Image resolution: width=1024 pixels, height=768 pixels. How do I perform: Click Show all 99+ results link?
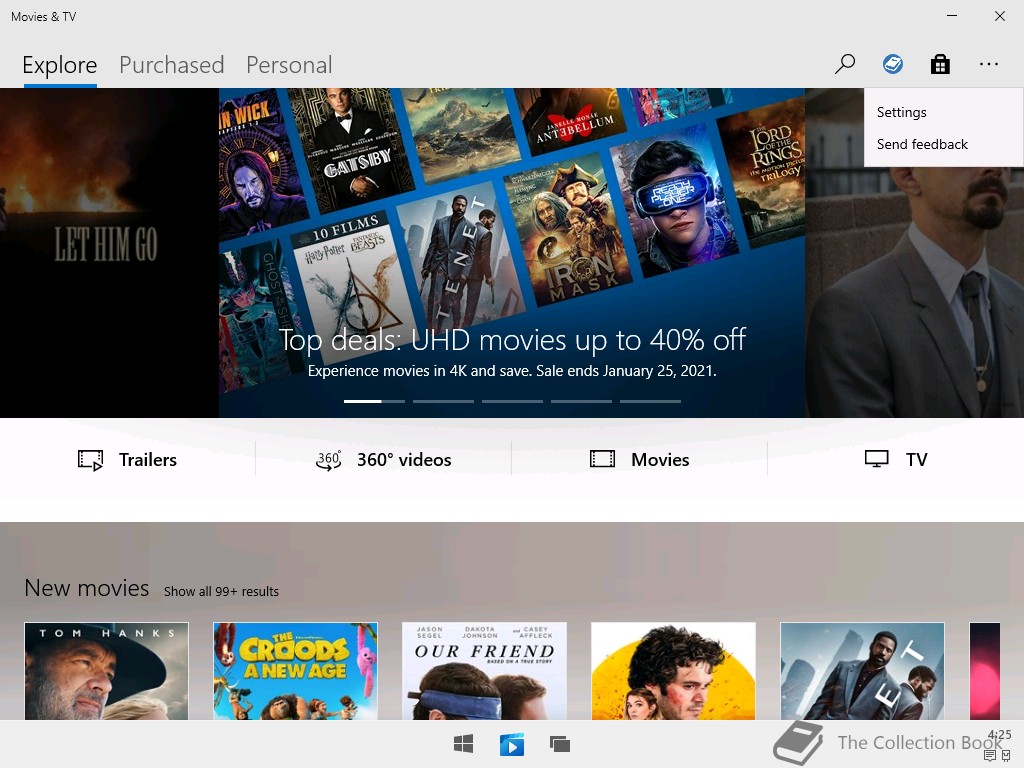point(221,591)
